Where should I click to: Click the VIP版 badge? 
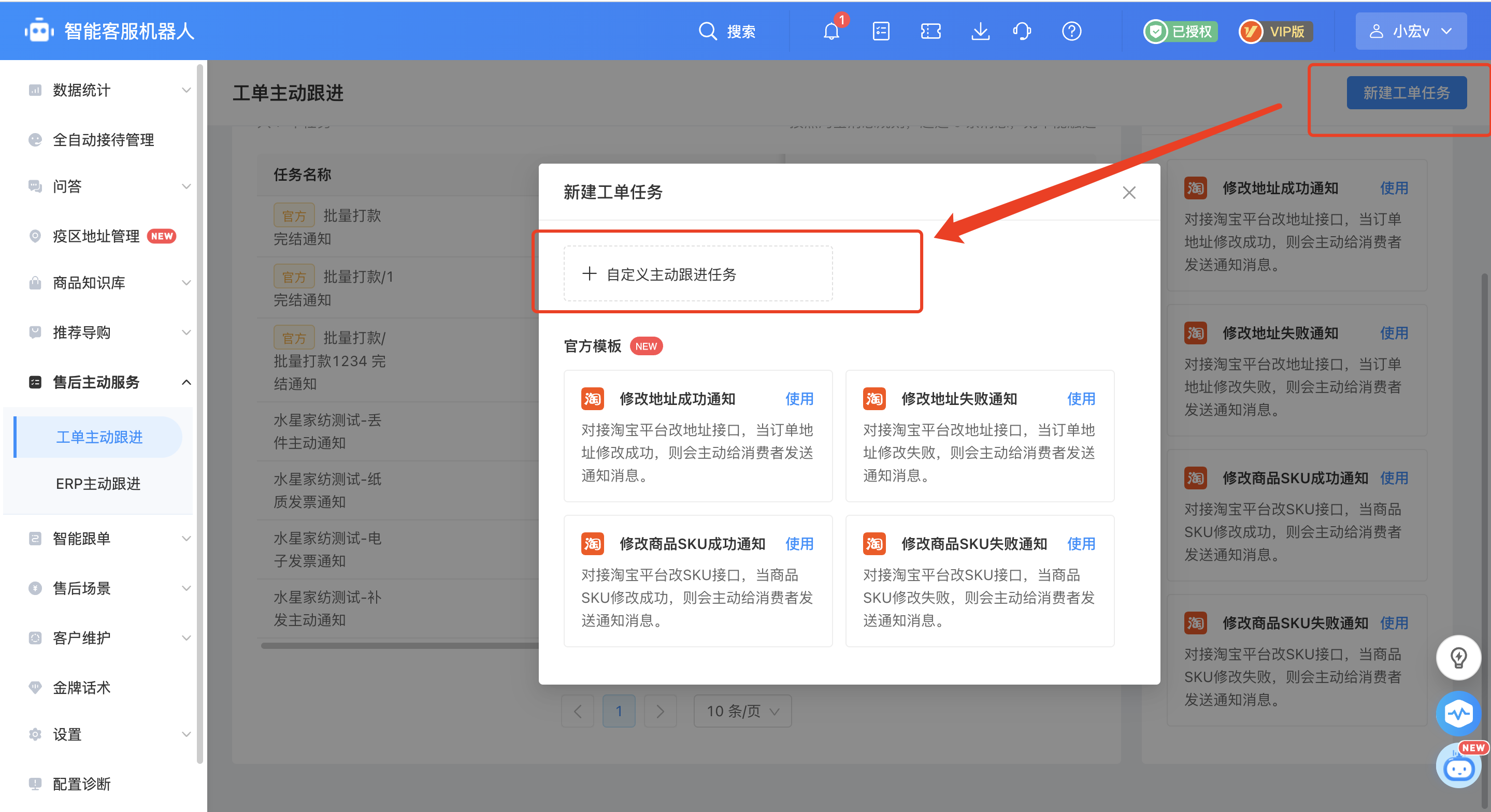(x=1275, y=31)
